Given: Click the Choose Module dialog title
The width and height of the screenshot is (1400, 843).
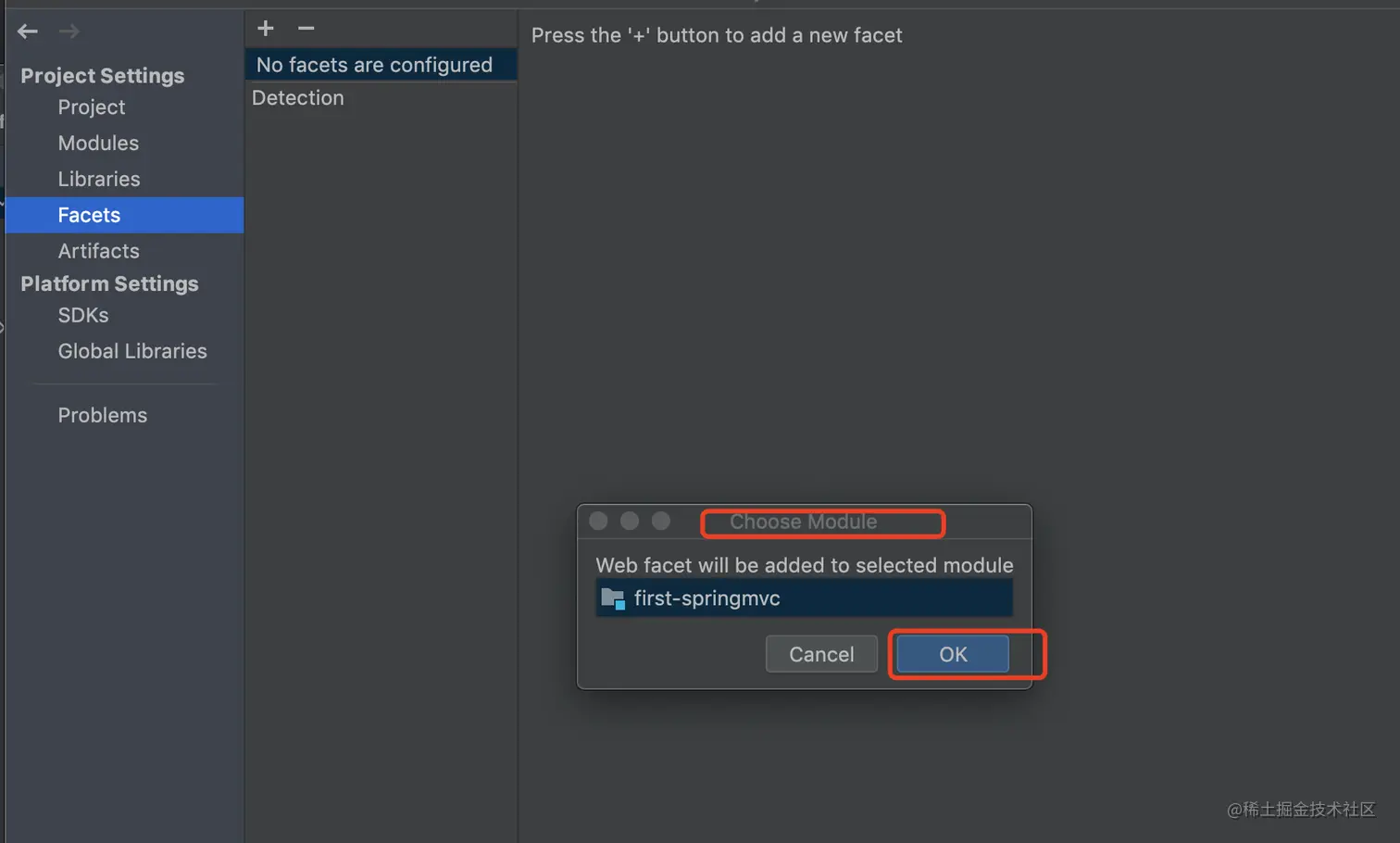Looking at the screenshot, I should point(804,522).
